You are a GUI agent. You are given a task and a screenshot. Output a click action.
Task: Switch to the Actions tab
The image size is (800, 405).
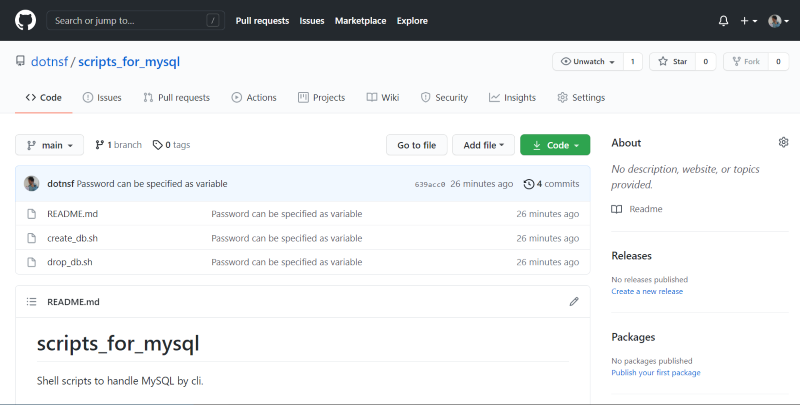(254, 97)
